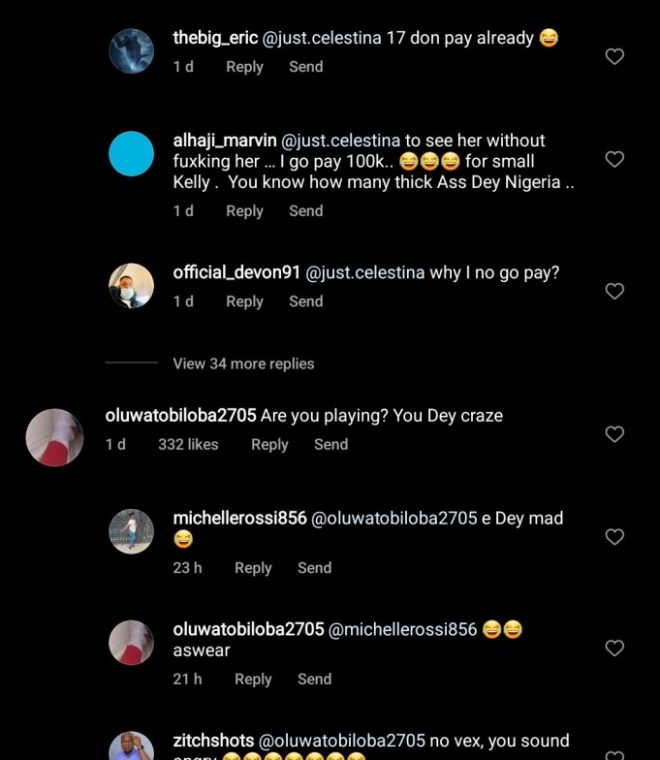Send official_devon91's comment

tap(306, 302)
